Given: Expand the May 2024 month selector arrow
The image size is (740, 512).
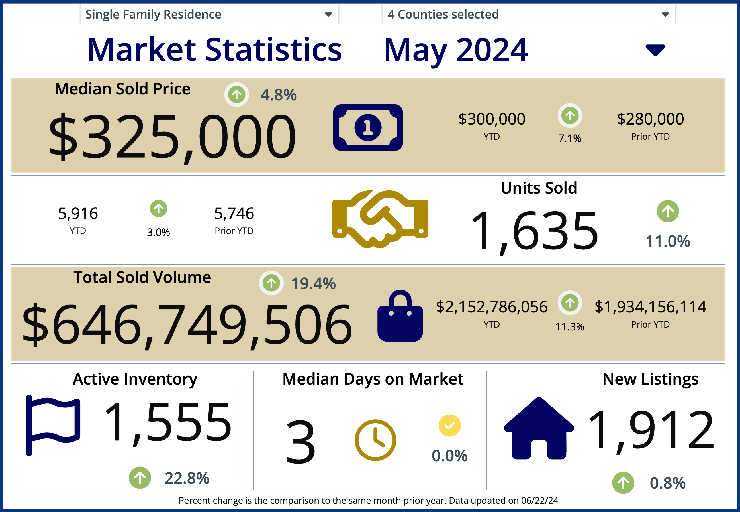Looking at the screenshot, I should click(x=655, y=50).
